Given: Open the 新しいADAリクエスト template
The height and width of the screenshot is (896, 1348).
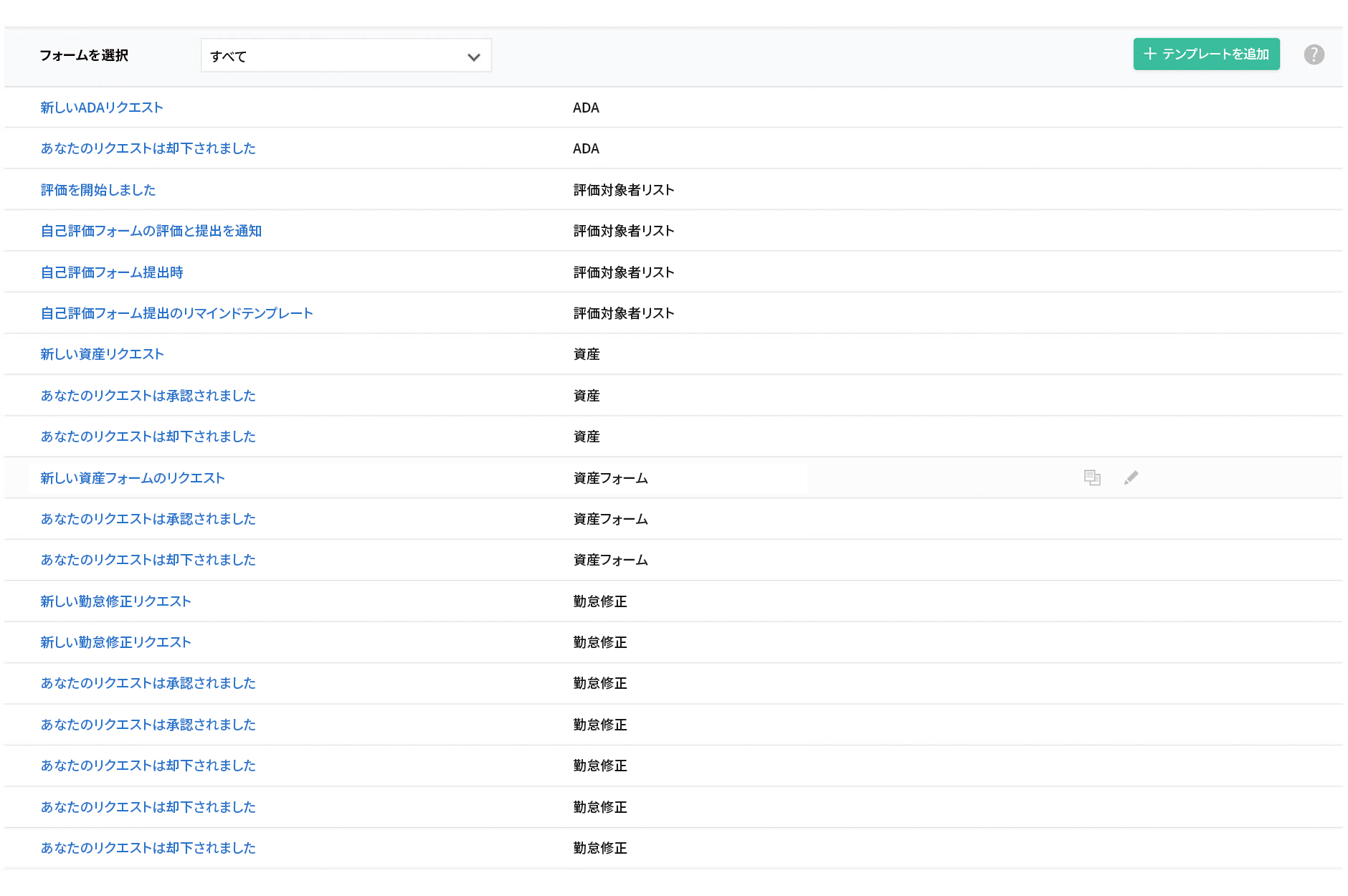Looking at the screenshot, I should (101, 107).
